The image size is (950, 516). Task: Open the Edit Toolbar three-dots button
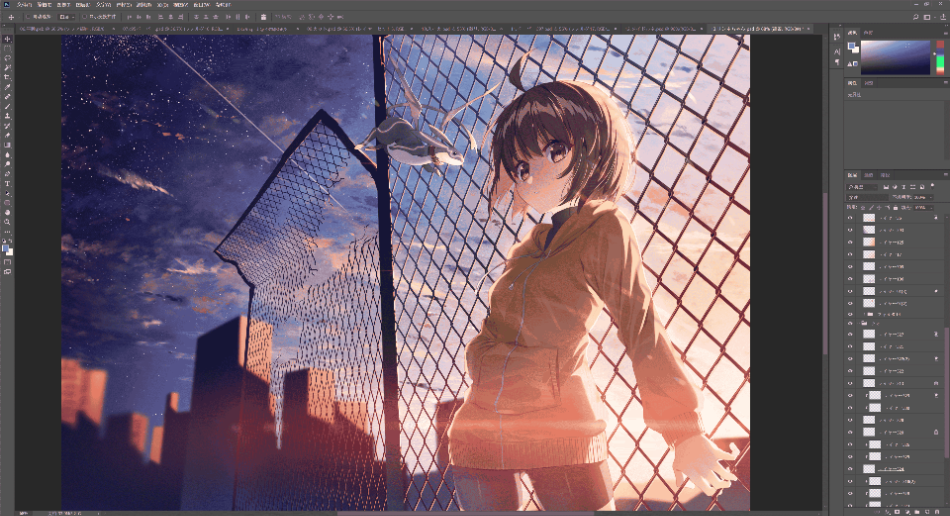7,231
